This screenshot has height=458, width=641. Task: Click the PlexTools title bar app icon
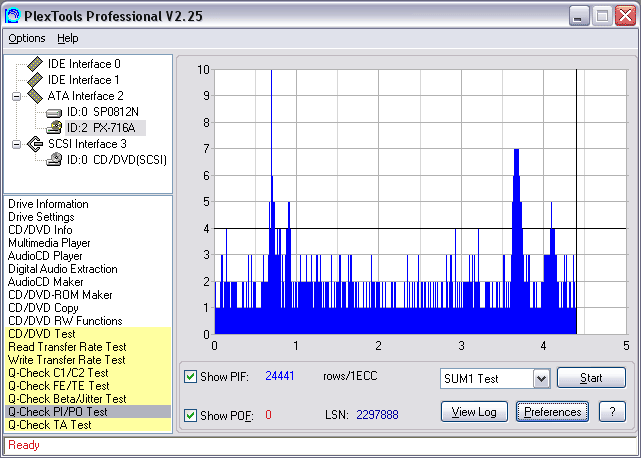[13, 16]
